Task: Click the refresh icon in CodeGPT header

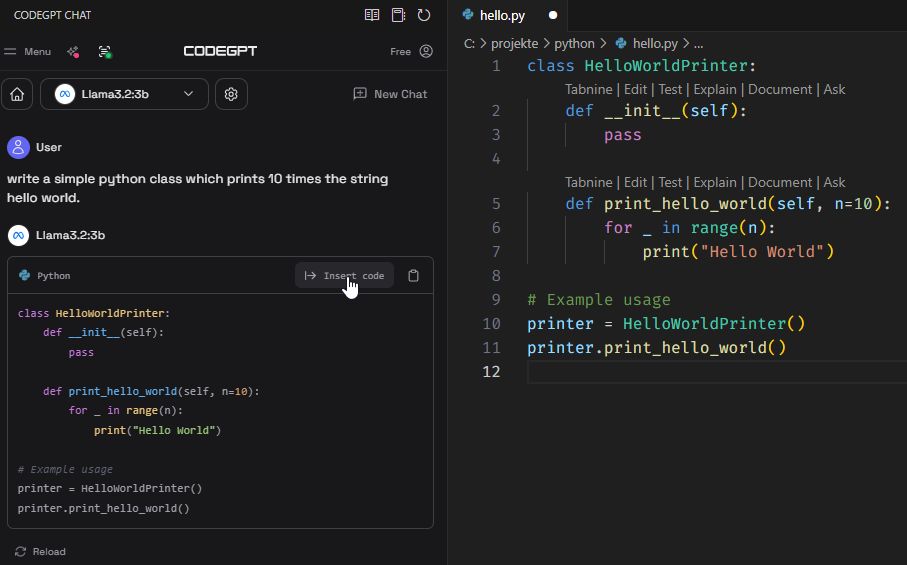Action: coord(424,15)
